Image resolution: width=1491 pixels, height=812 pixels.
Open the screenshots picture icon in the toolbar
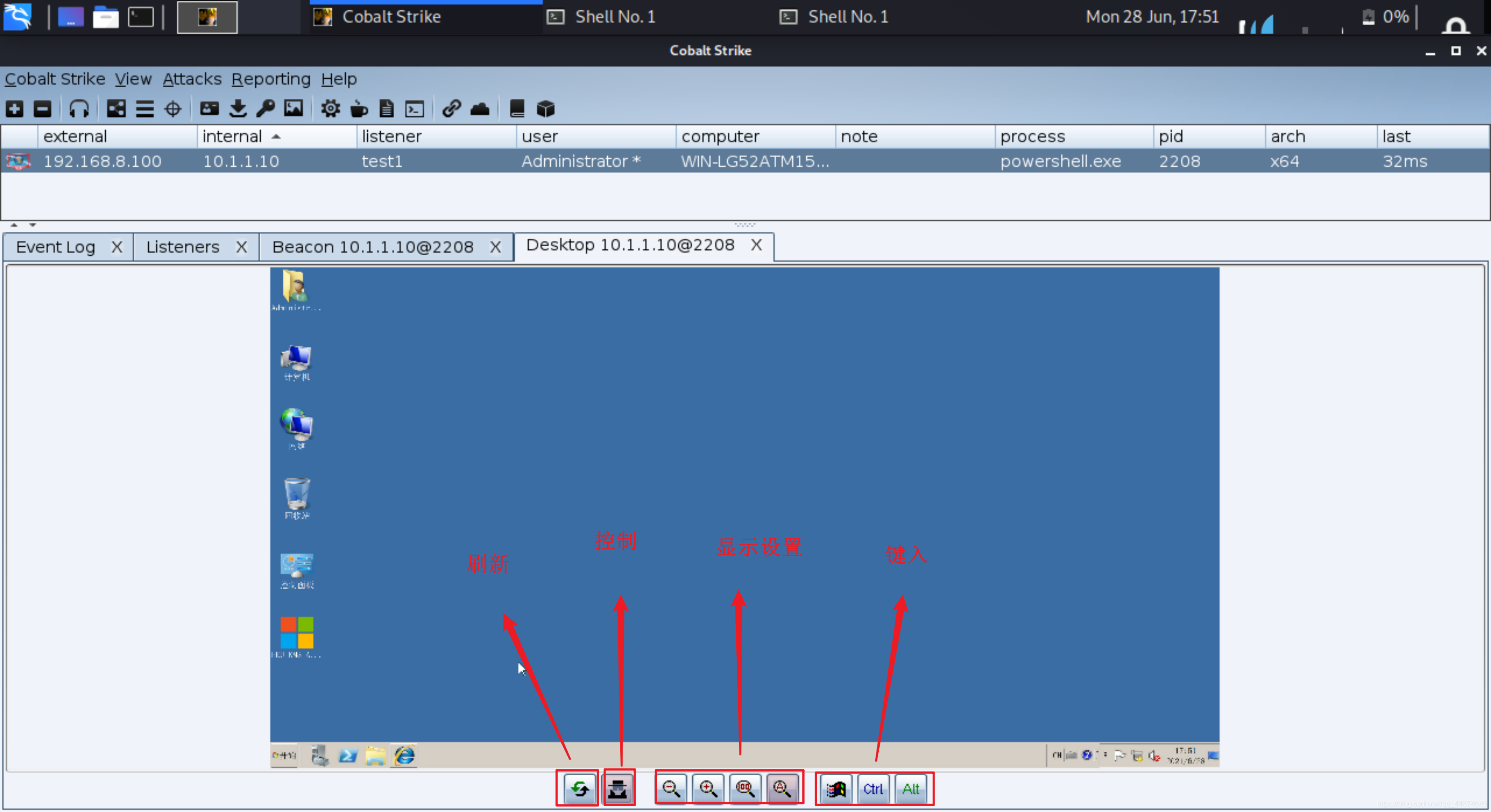tap(294, 108)
